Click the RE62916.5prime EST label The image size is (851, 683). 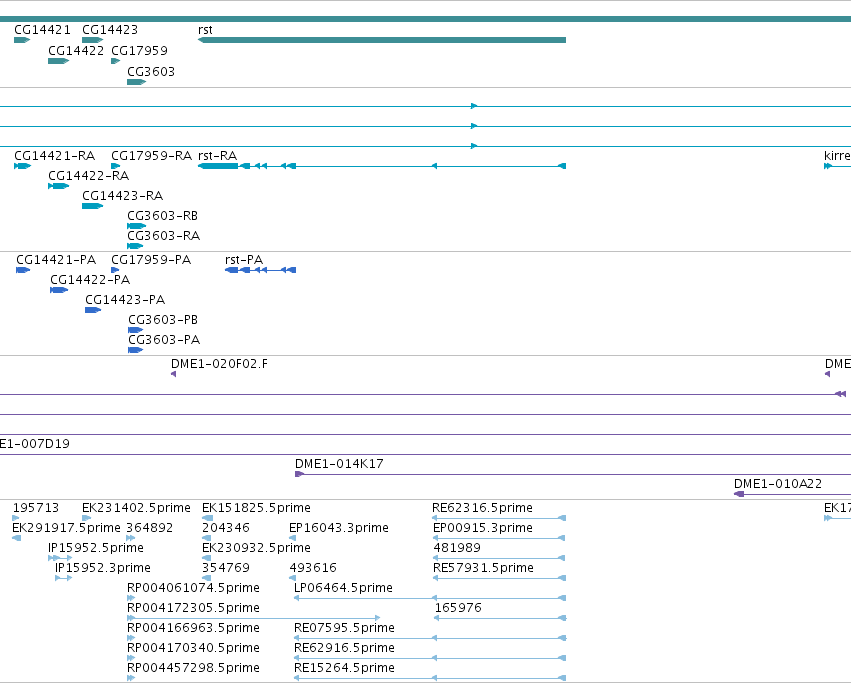[344, 649]
